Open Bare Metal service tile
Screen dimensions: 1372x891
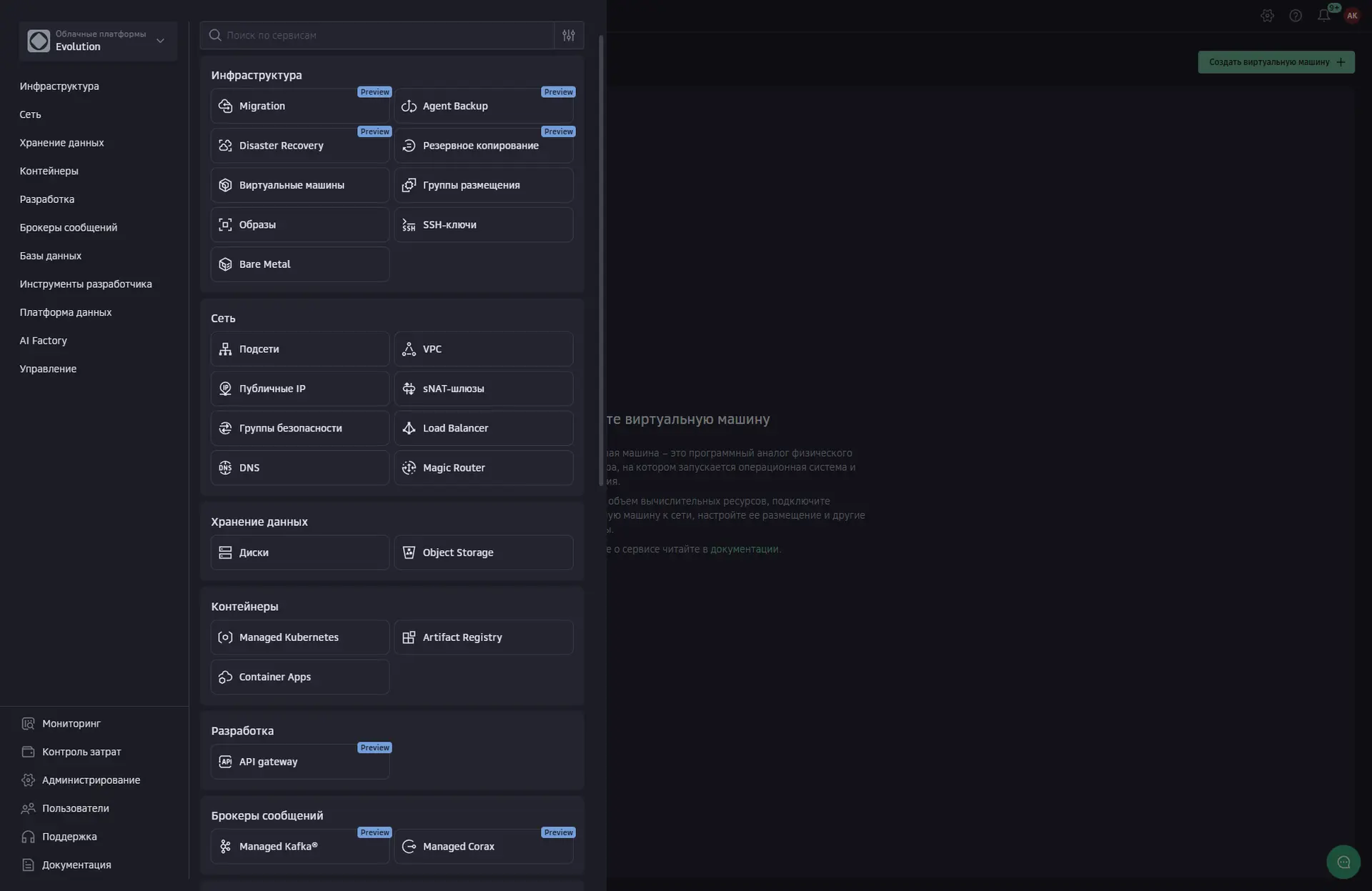point(299,264)
